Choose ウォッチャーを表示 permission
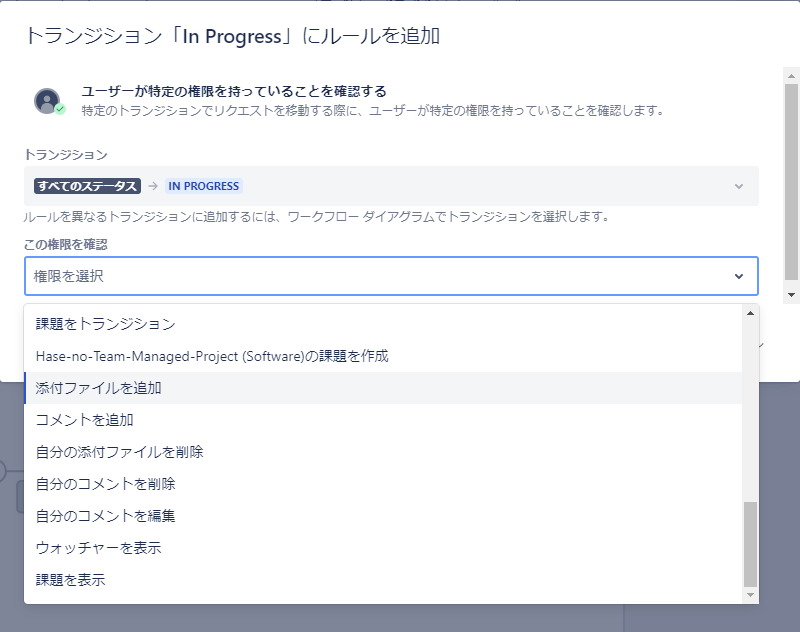 coord(383,548)
